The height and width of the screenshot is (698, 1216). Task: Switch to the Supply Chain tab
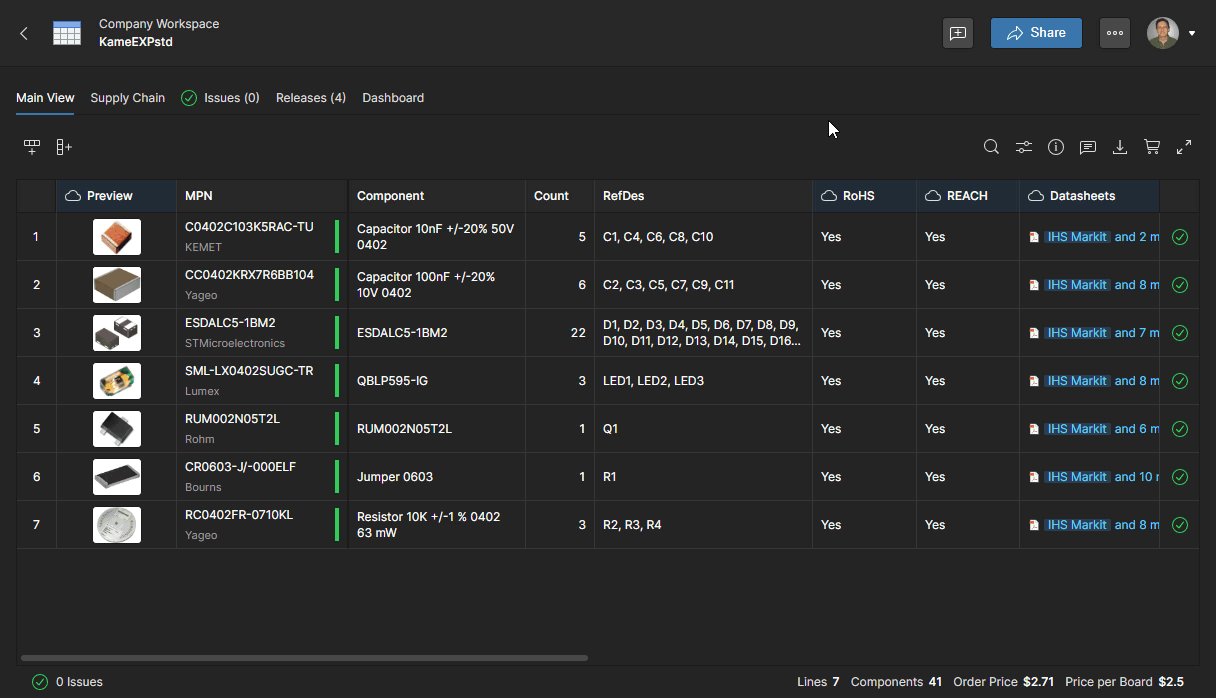127,98
